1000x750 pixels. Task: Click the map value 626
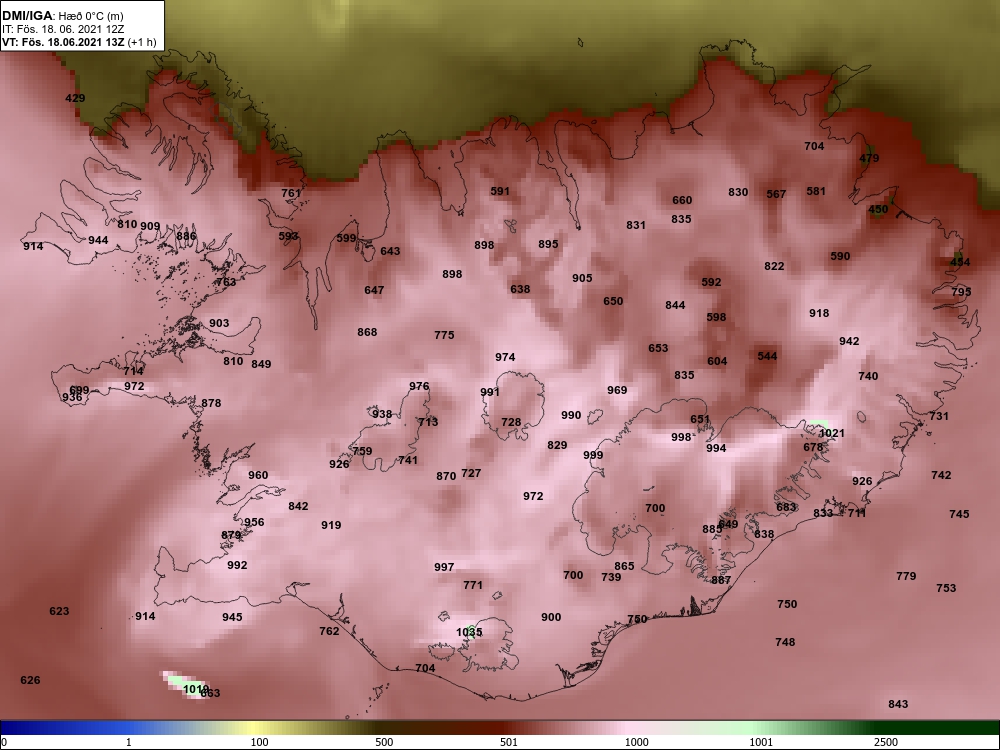[30, 680]
